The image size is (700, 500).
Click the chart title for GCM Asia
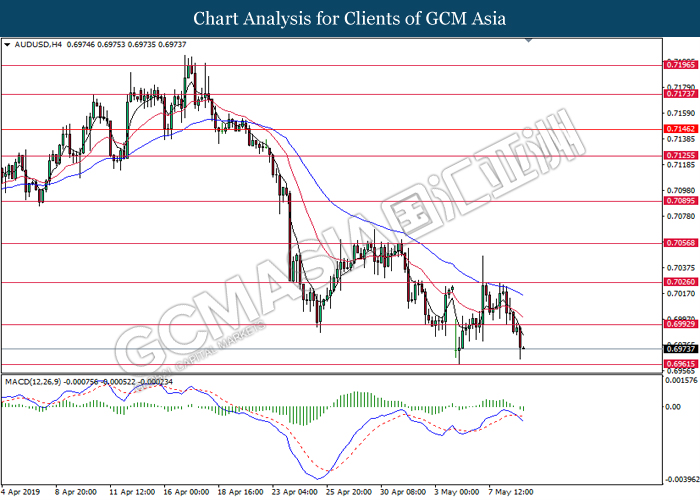click(350, 18)
